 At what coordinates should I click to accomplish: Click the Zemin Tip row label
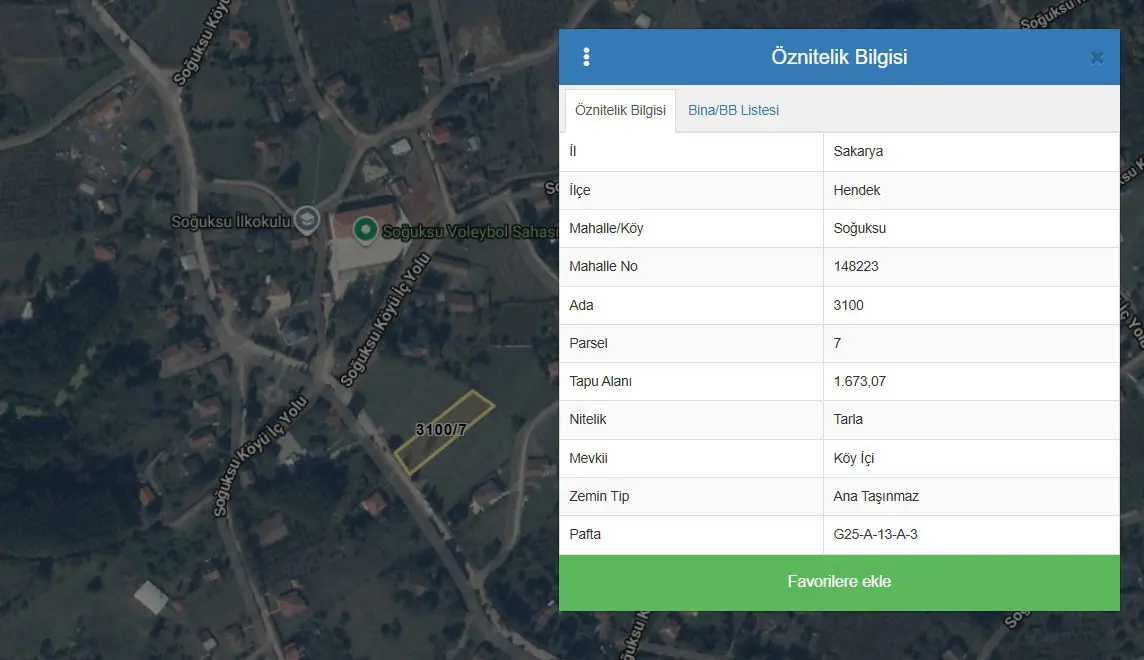coord(599,496)
